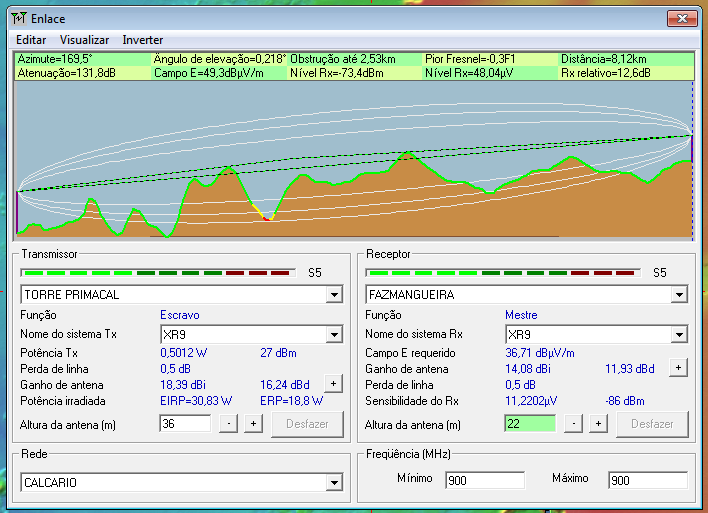
Task: Click the receiver Mestre function value
Action: pyautogui.click(x=521, y=315)
